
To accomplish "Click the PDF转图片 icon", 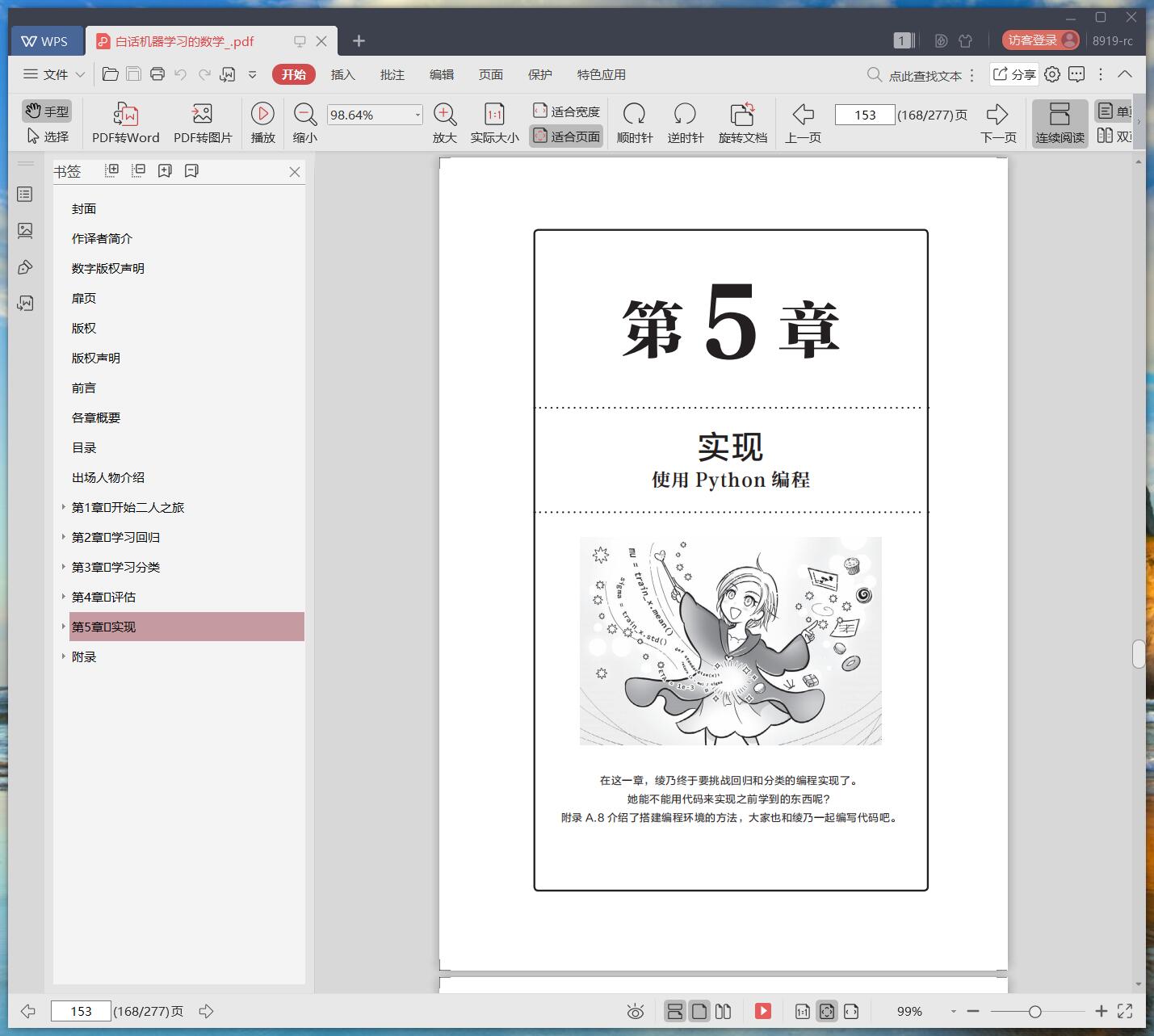I will pos(202,114).
